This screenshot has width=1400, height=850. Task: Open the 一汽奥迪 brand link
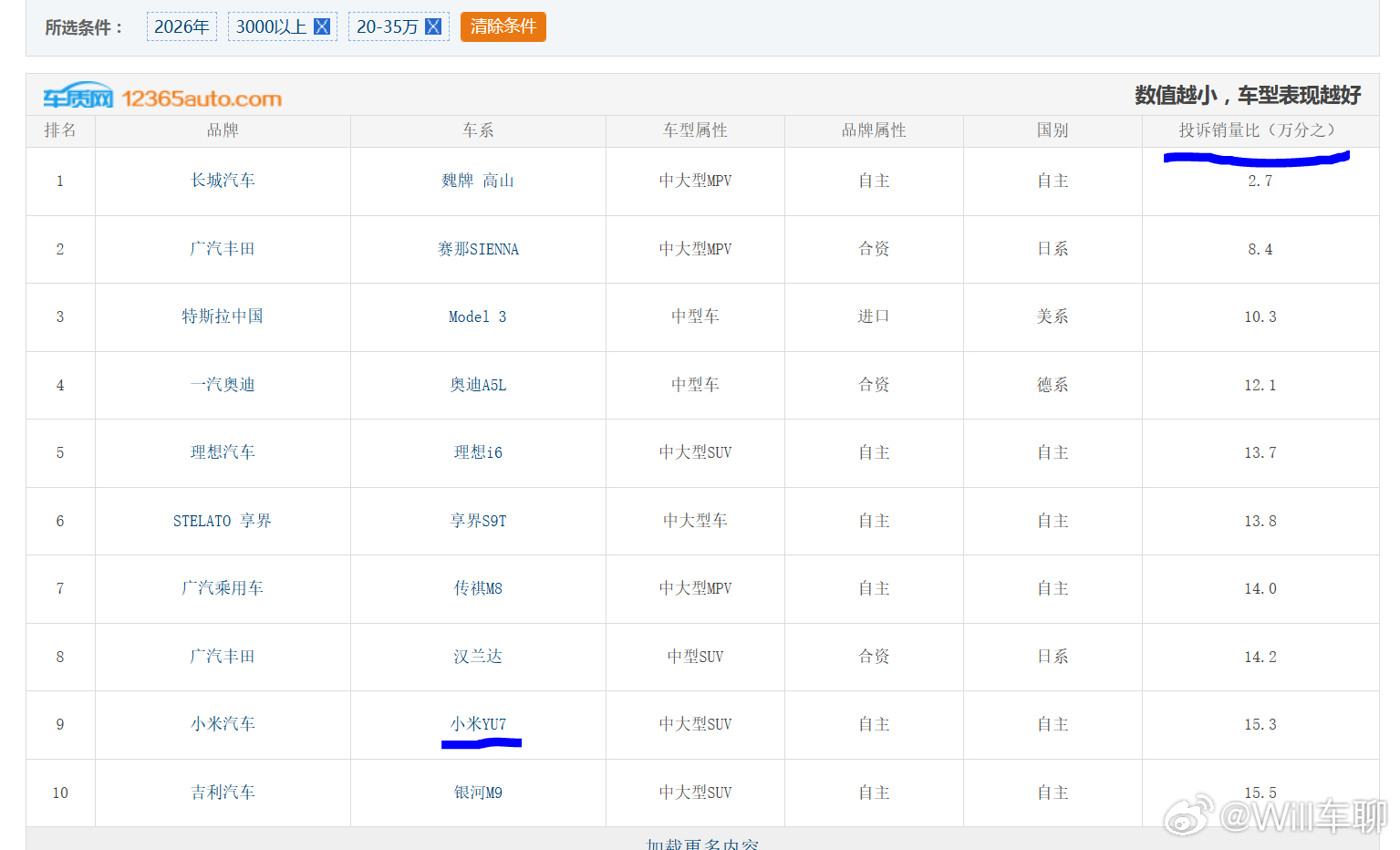[x=223, y=385]
